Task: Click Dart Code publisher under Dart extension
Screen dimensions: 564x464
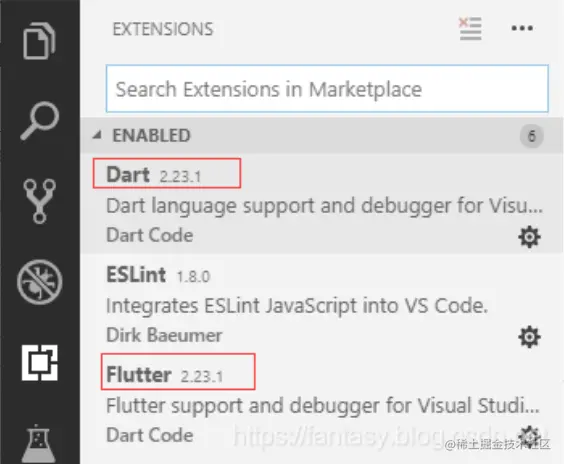Action: 150,235
